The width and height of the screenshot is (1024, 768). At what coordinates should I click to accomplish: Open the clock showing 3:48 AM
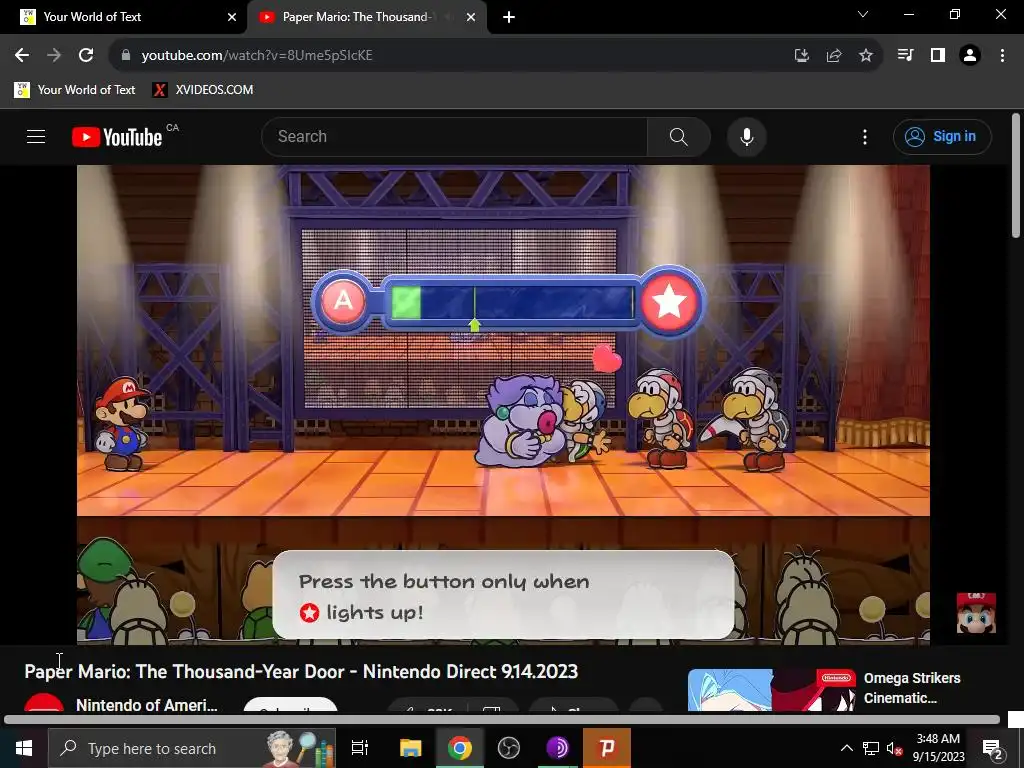pos(938,748)
